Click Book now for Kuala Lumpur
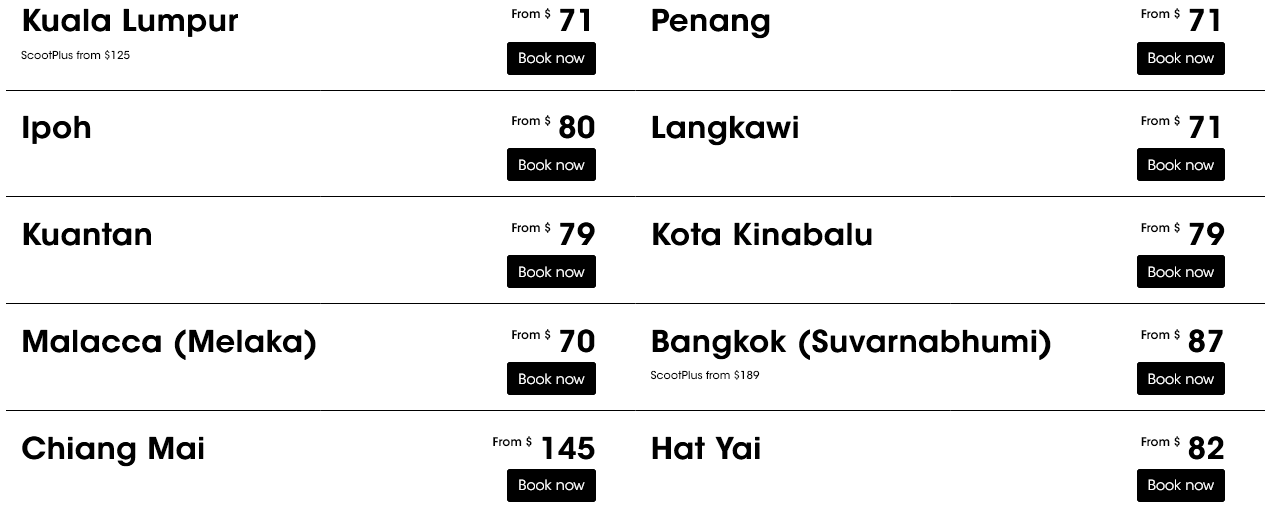Screen dimensions: 1281x507 pyautogui.click(x=551, y=59)
